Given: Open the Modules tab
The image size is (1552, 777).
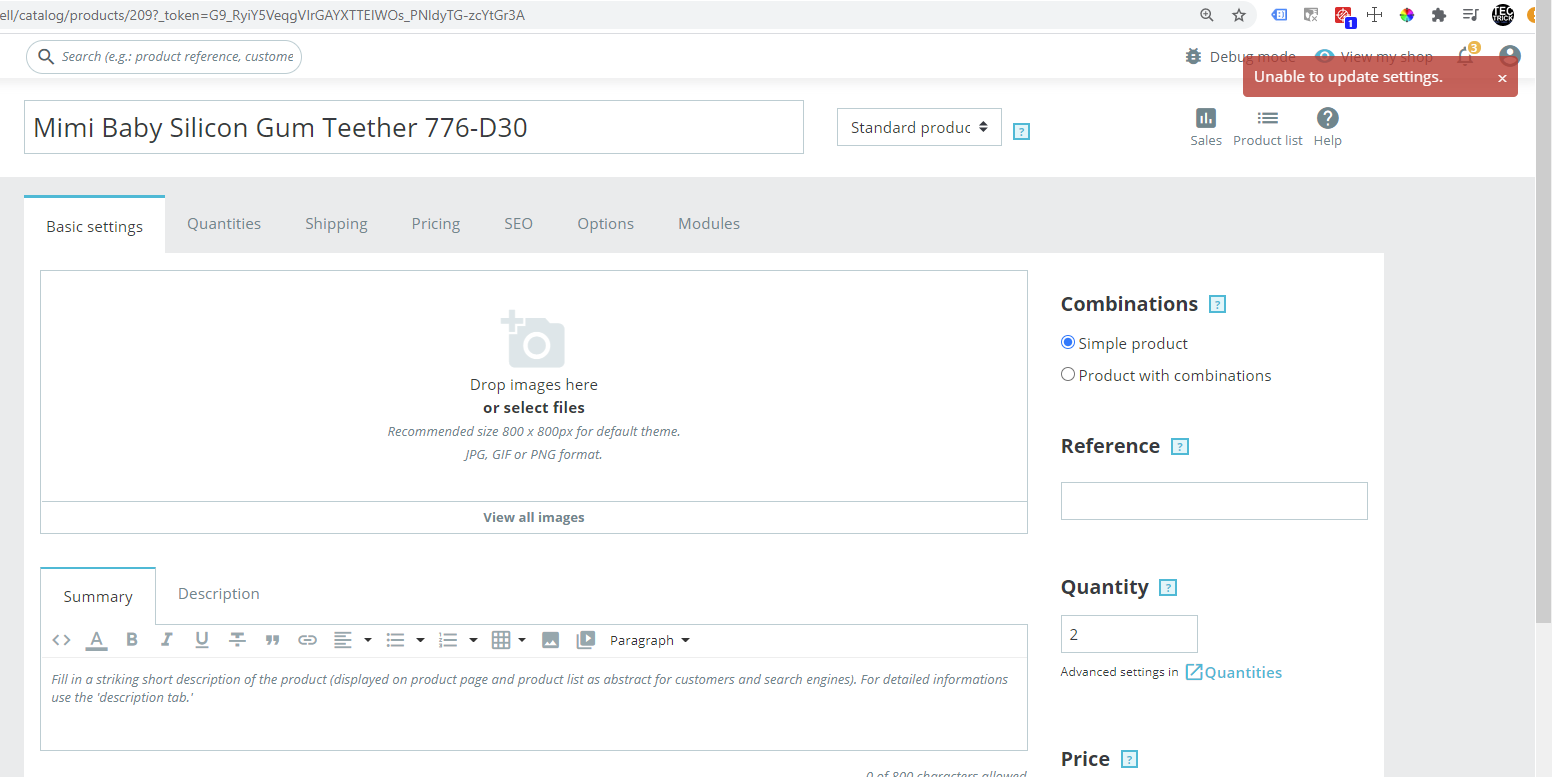Looking at the screenshot, I should point(709,224).
